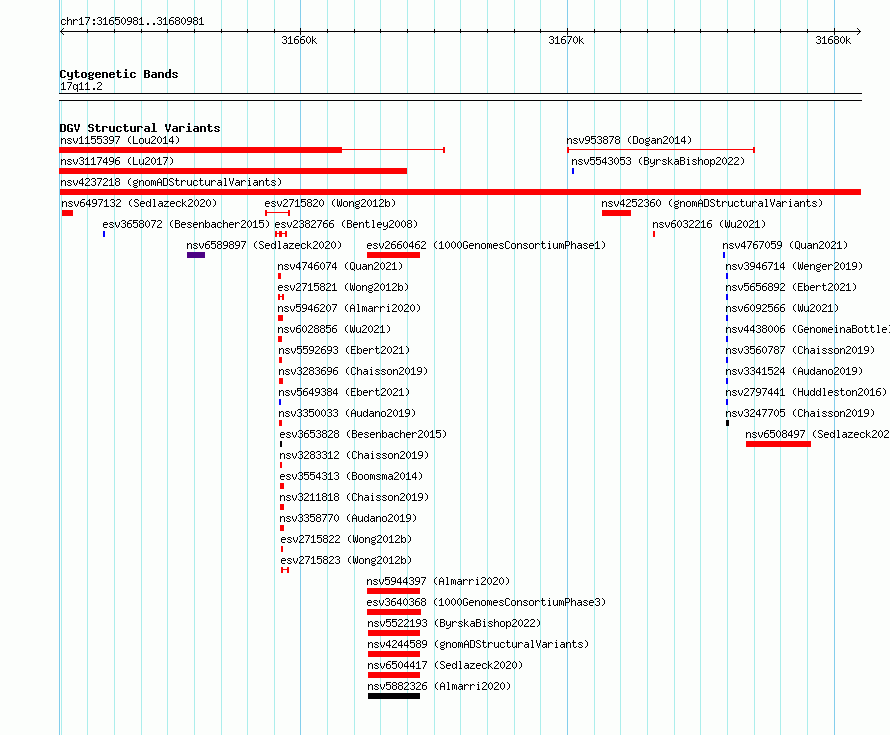890x735 pixels.
Task: Click the thick red bar under nsv1155397
Action: pos(201,150)
